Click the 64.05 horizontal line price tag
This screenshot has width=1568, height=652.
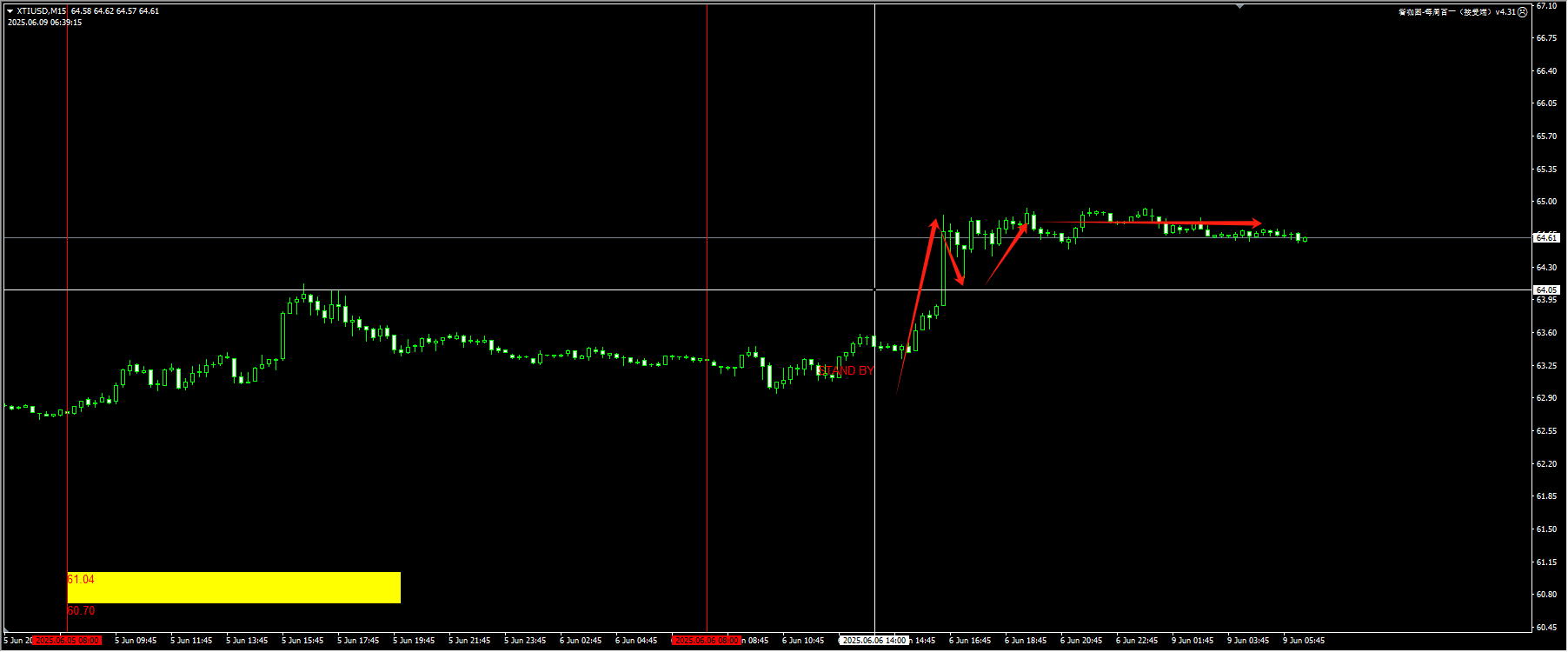coord(1547,290)
